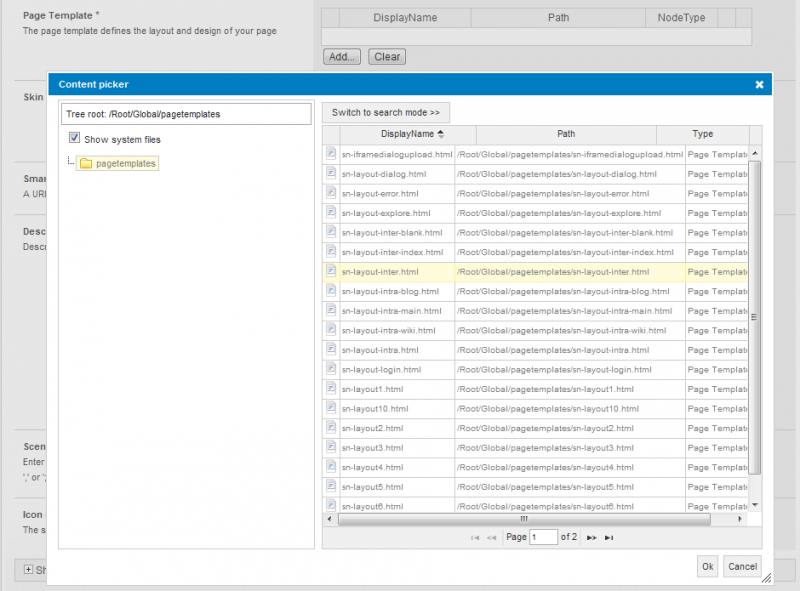The width and height of the screenshot is (800, 591).
Task: Select sn-layout1.html display name
Action: pos(372,389)
